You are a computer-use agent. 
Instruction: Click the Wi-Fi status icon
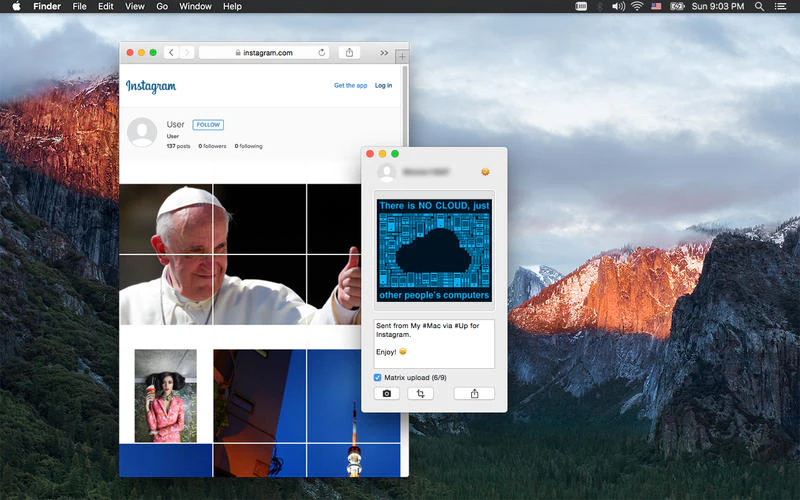click(x=637, y=6)
